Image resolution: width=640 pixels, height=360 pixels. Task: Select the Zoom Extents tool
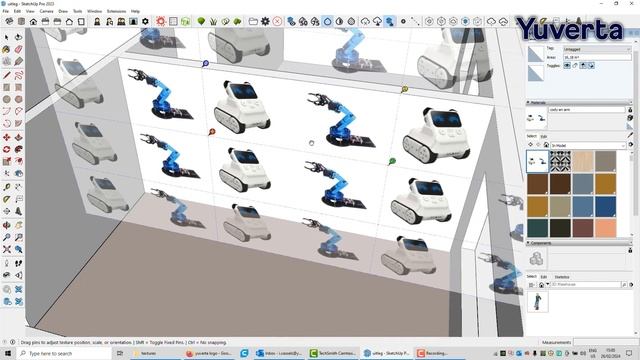(7, 249)
